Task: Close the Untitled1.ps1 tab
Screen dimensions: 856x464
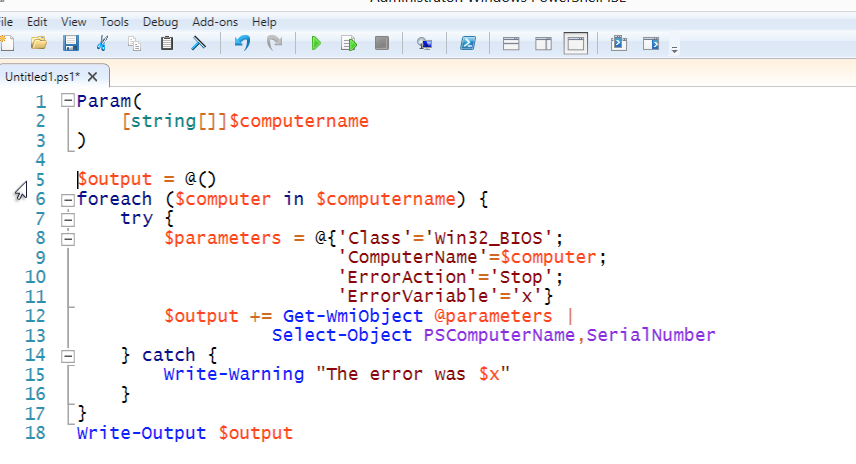Action: click(93, 76)
